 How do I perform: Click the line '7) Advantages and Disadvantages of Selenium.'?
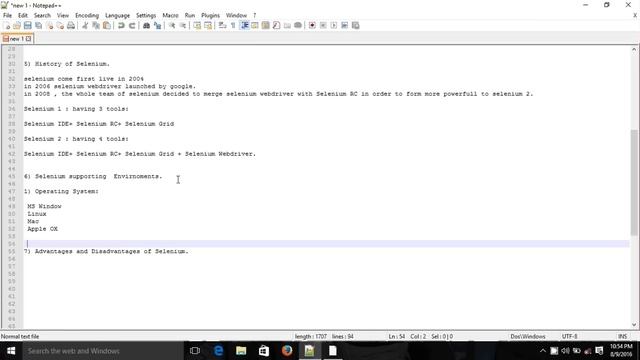pyautogui.click(x=106, y=251)
